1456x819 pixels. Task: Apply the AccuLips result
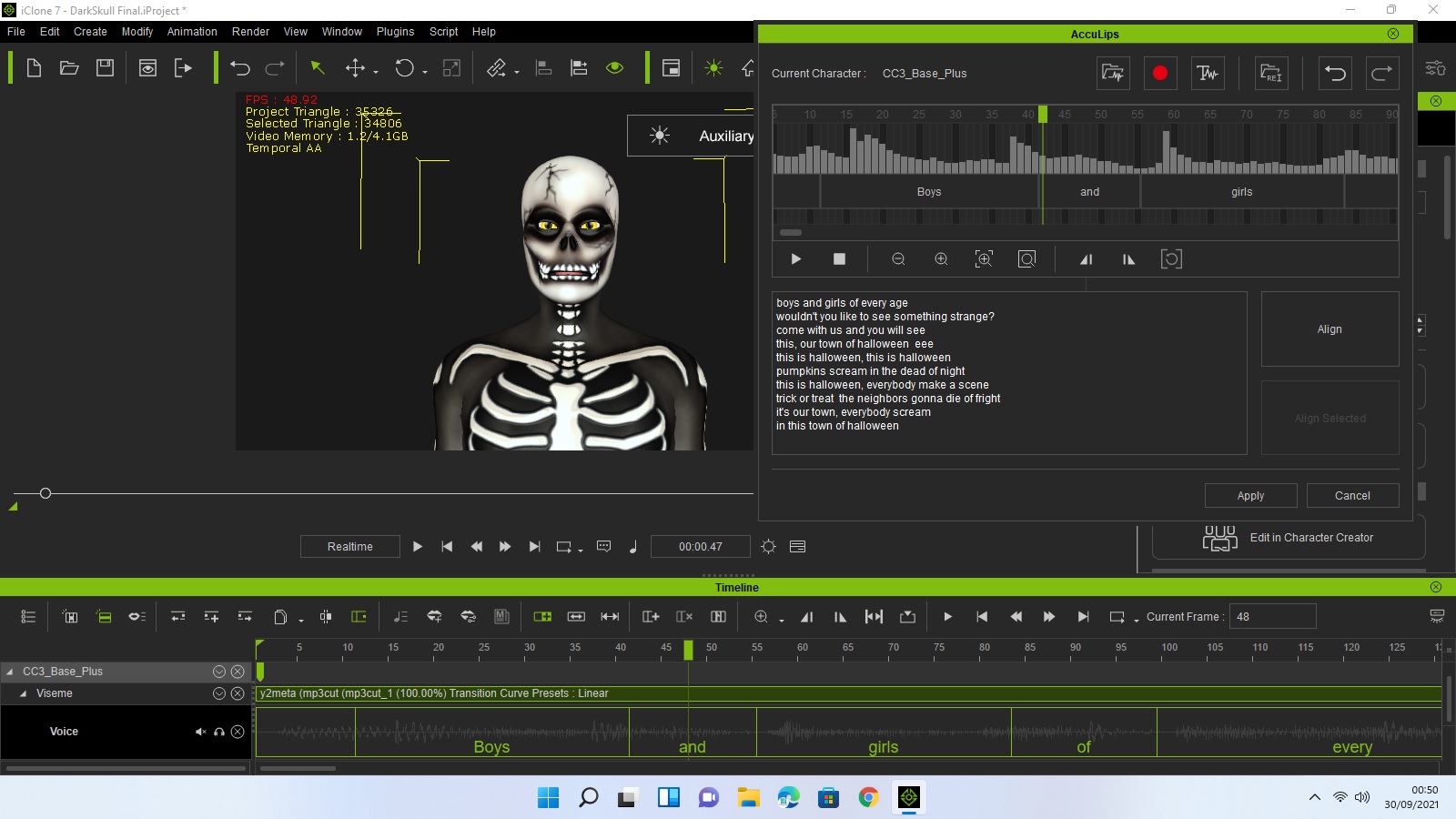point(1250,496)
